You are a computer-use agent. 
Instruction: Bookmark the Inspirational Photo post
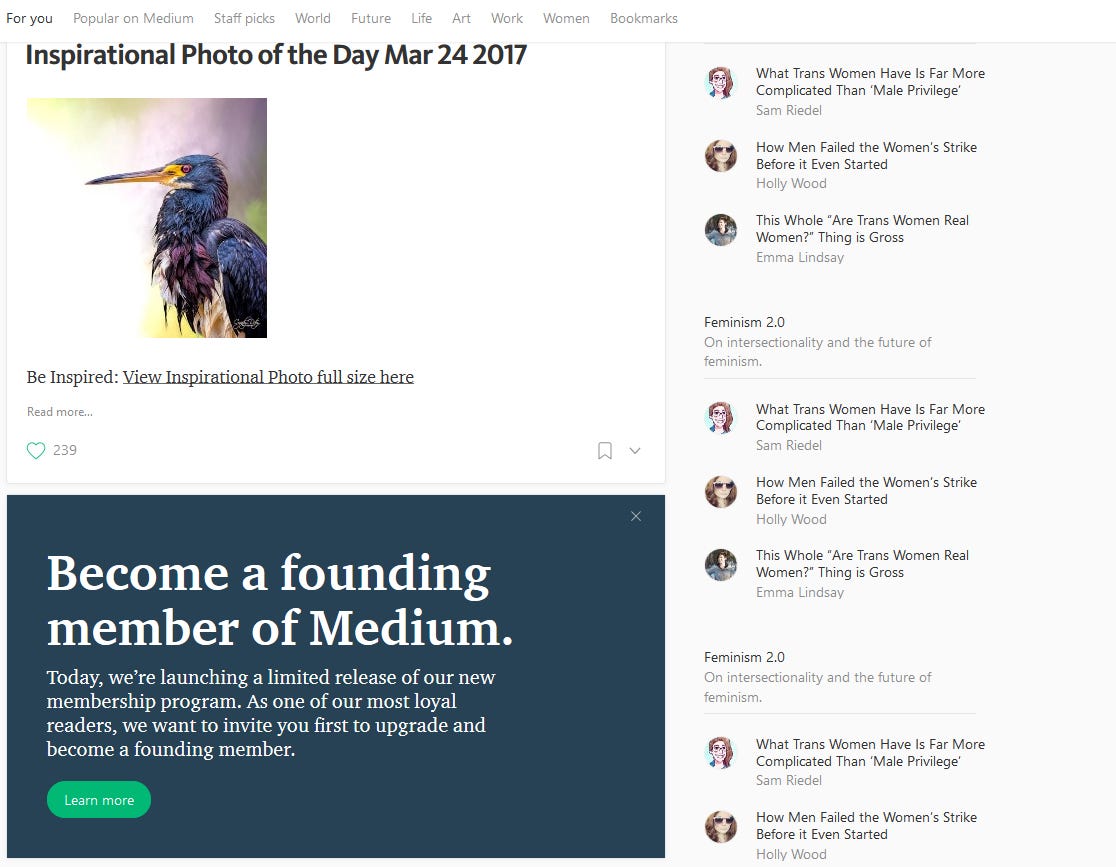coord(604,451)
